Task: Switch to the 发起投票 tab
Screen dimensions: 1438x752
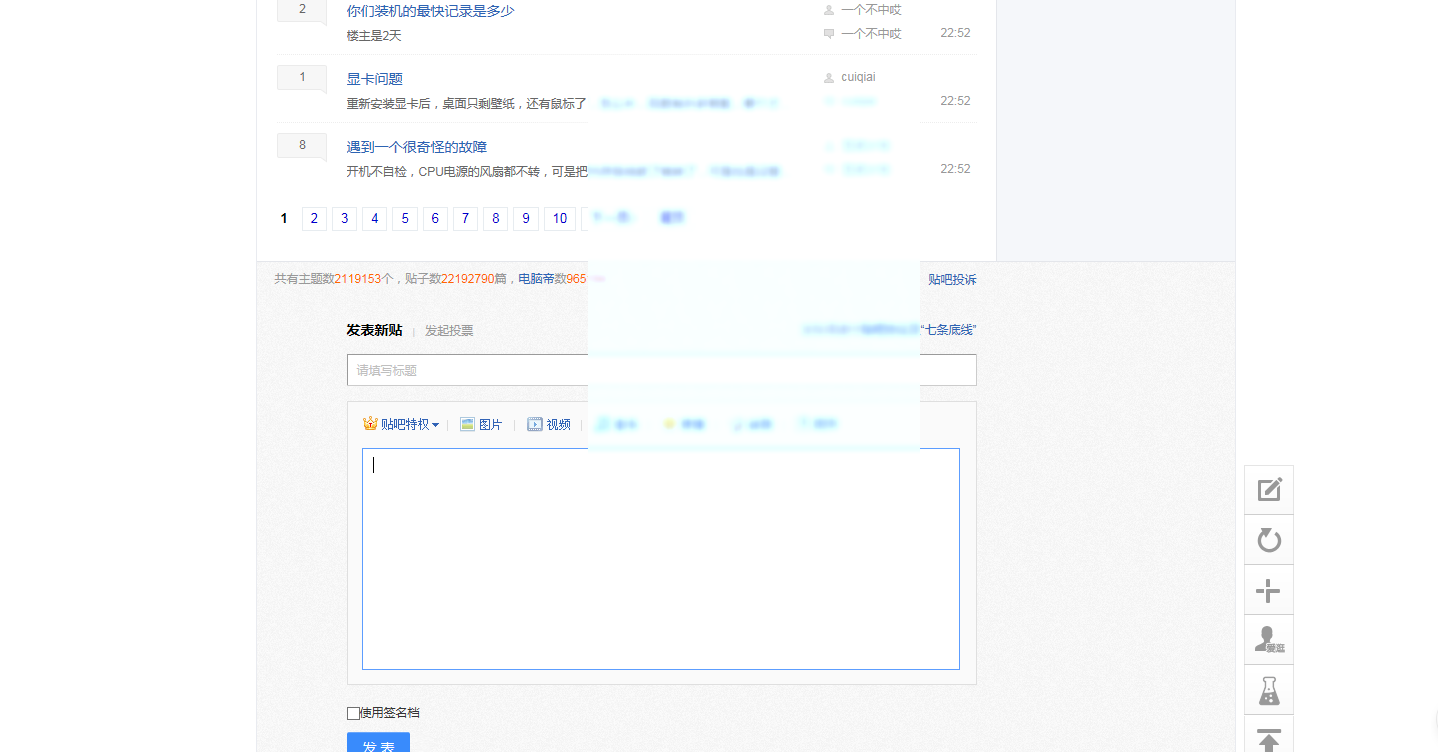Action: (449, 331)
